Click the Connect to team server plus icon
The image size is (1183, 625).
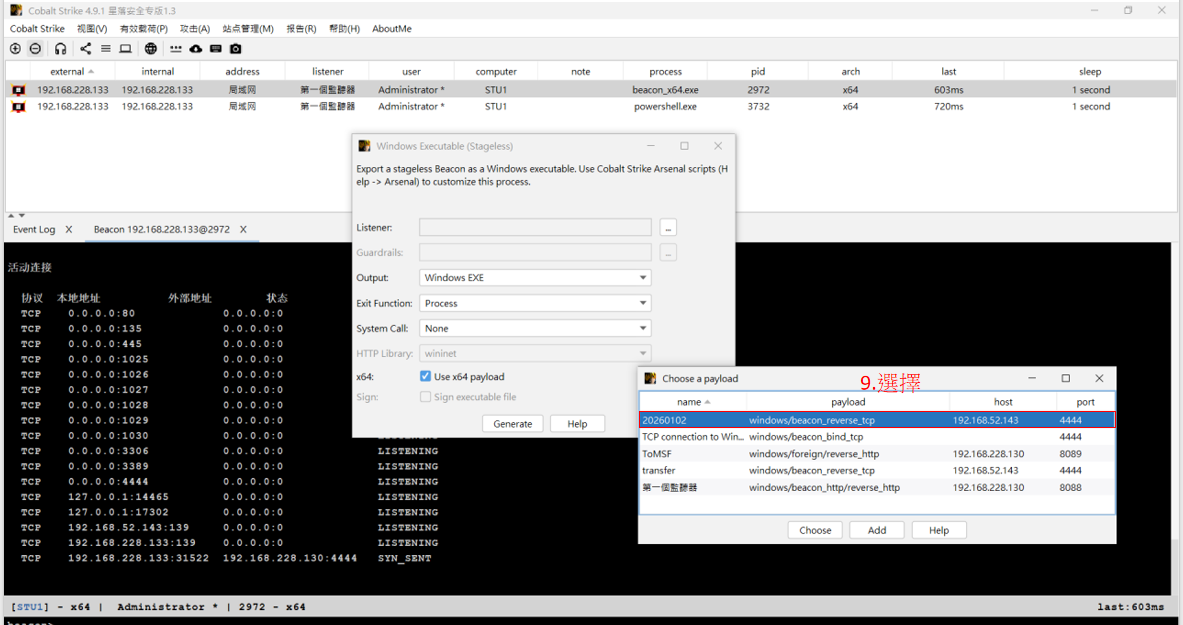point(15,48)
